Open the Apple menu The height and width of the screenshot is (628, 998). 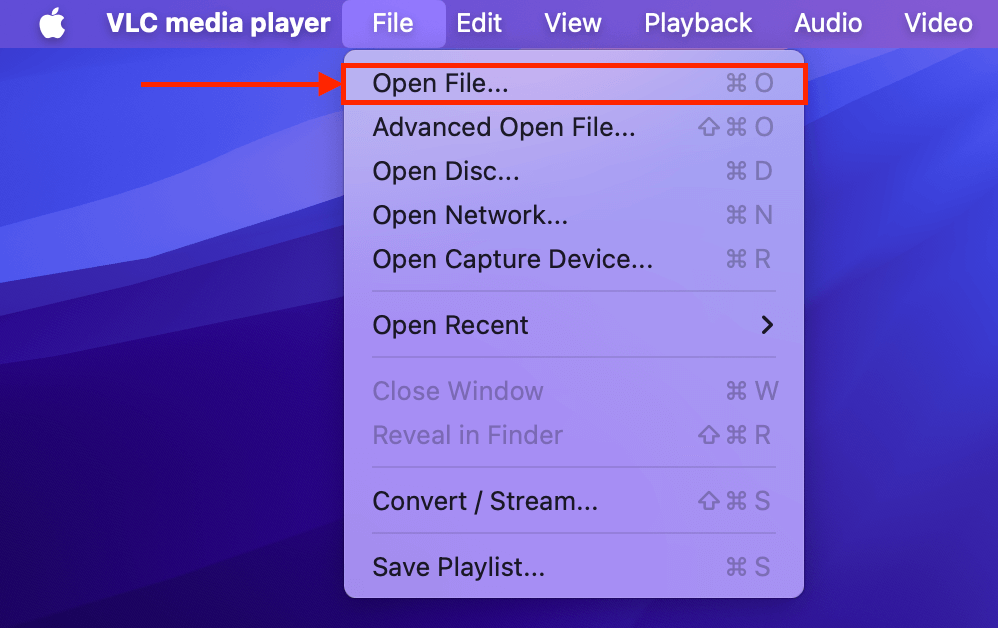52,24
